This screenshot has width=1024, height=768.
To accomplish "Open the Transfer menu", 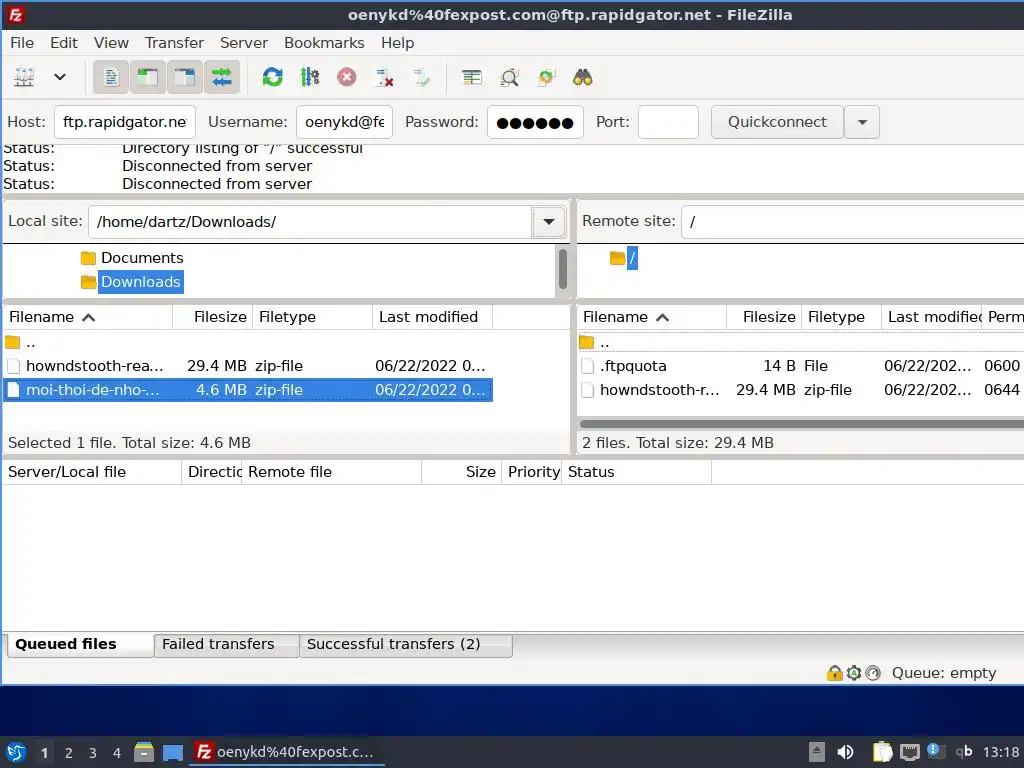I will [x=174, y=43].
